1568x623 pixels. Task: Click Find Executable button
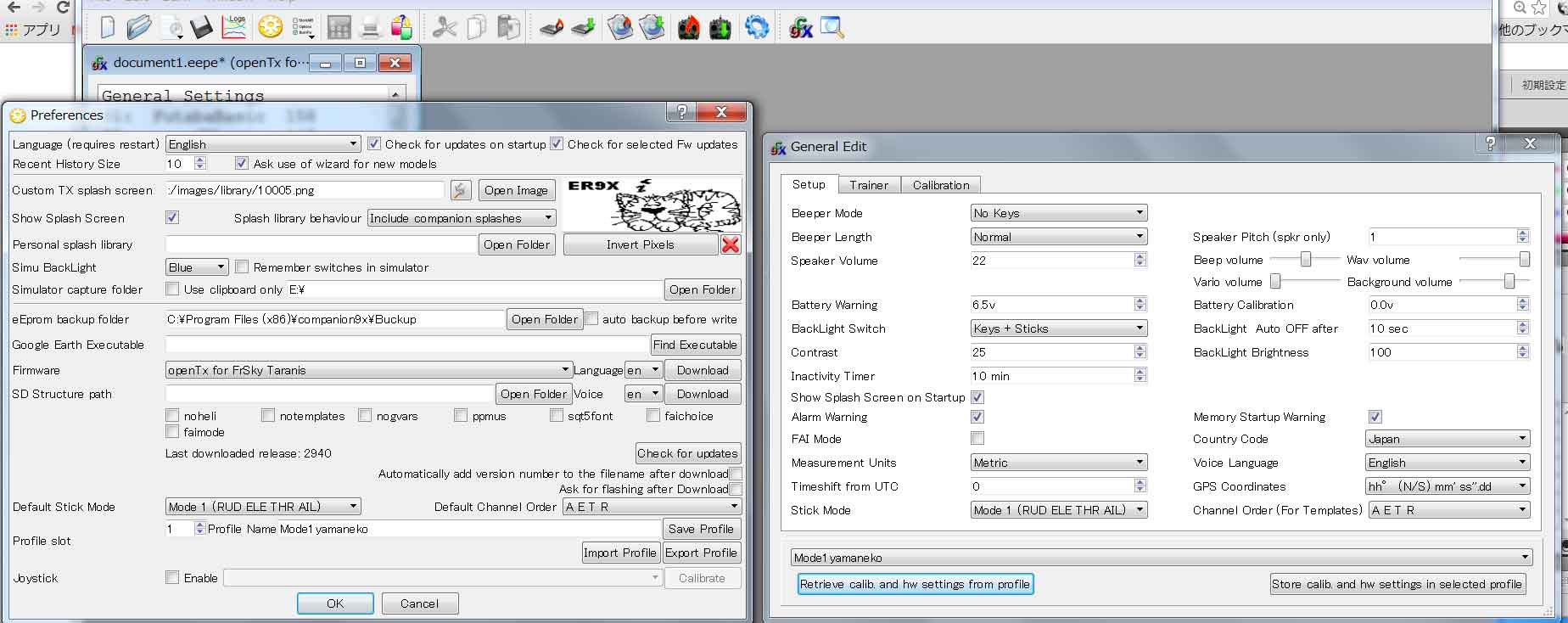click(695, 345)
